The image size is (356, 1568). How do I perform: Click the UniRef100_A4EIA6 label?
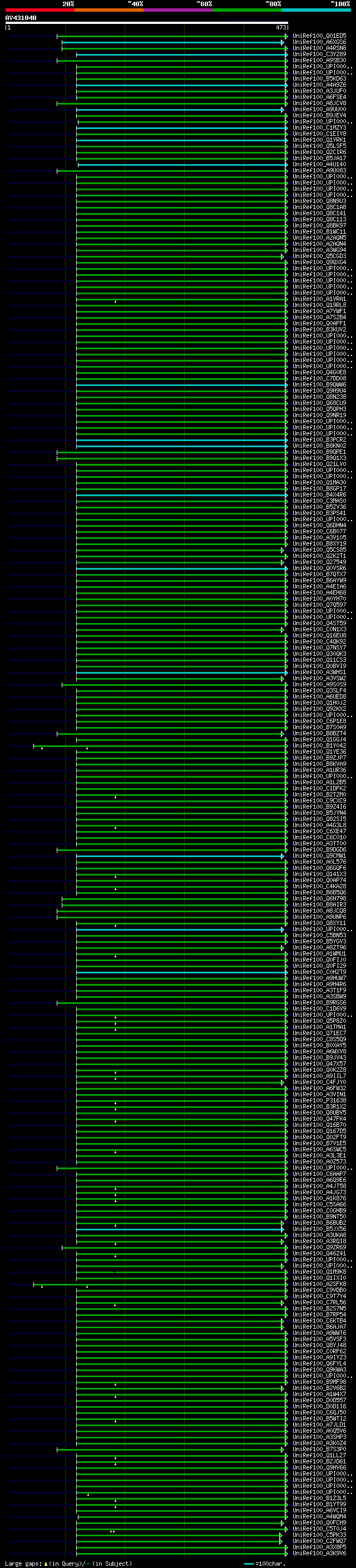point(319,587)
